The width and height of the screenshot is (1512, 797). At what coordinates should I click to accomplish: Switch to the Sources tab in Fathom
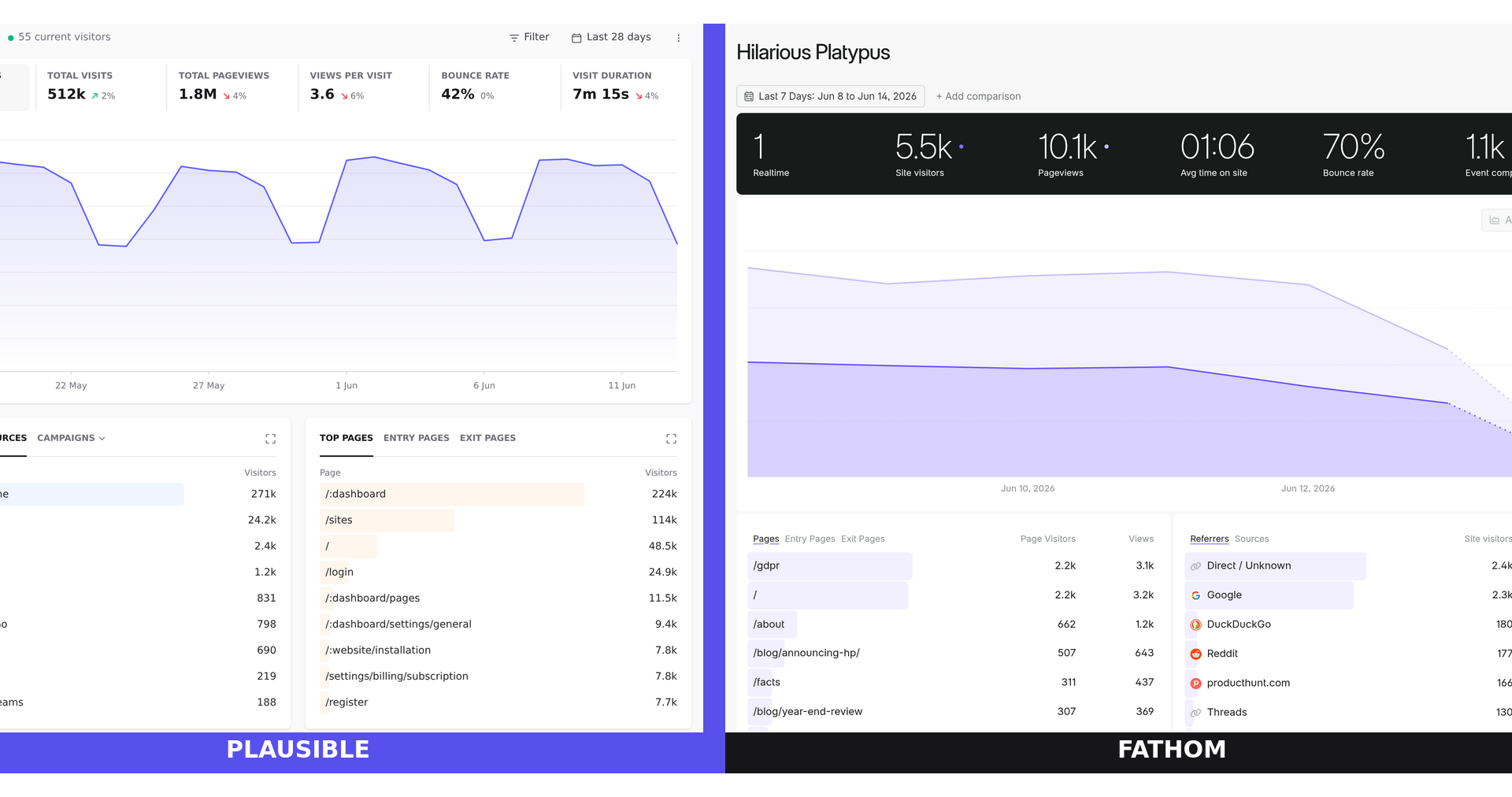point(1251,539)
